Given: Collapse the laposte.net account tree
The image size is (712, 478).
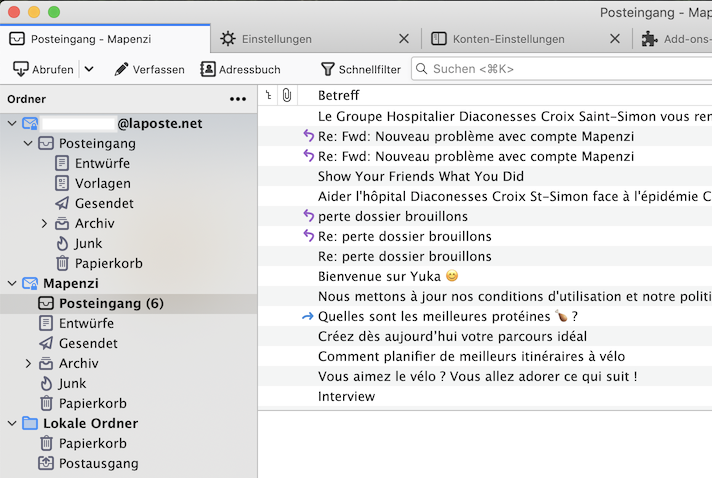Looking at the screenshot, I should 12,123.
